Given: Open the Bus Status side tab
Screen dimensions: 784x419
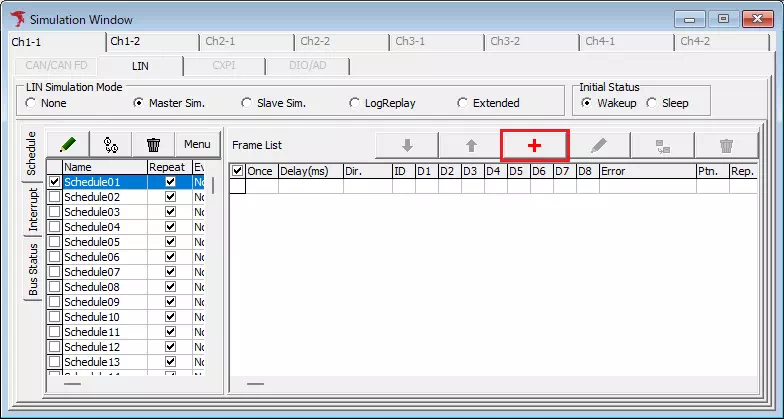Looking at the screenshot, I should [33, 269].
